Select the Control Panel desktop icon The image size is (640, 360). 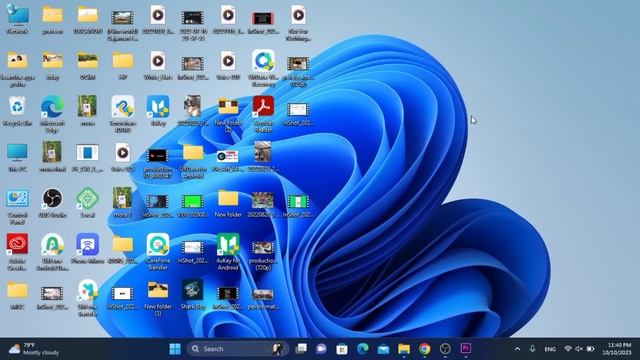[x=18, y=206]
